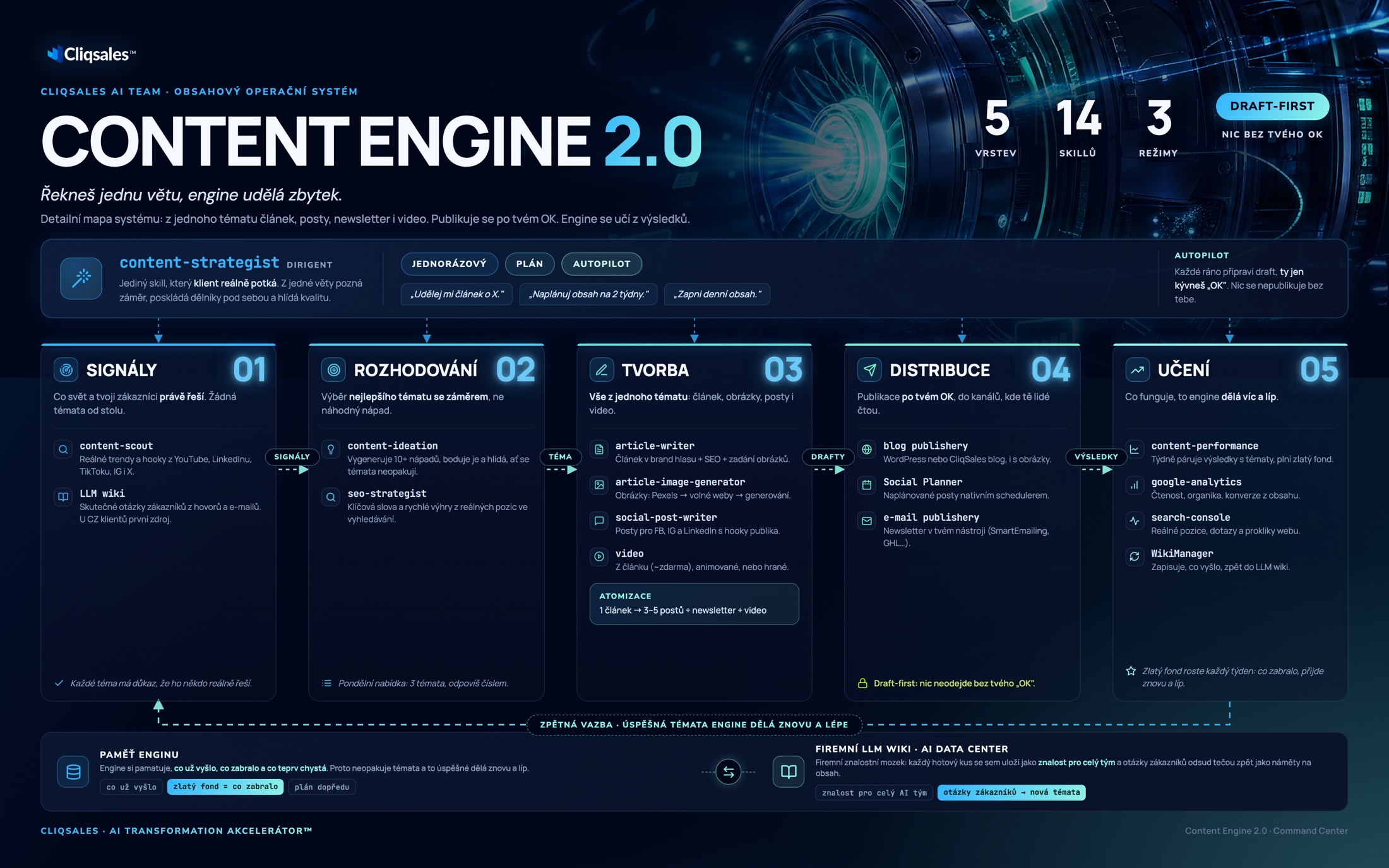Select the PLÁN mode pill
This screenshot has height=868, width=1389.
pyautogui.click(x=530, y=264)
